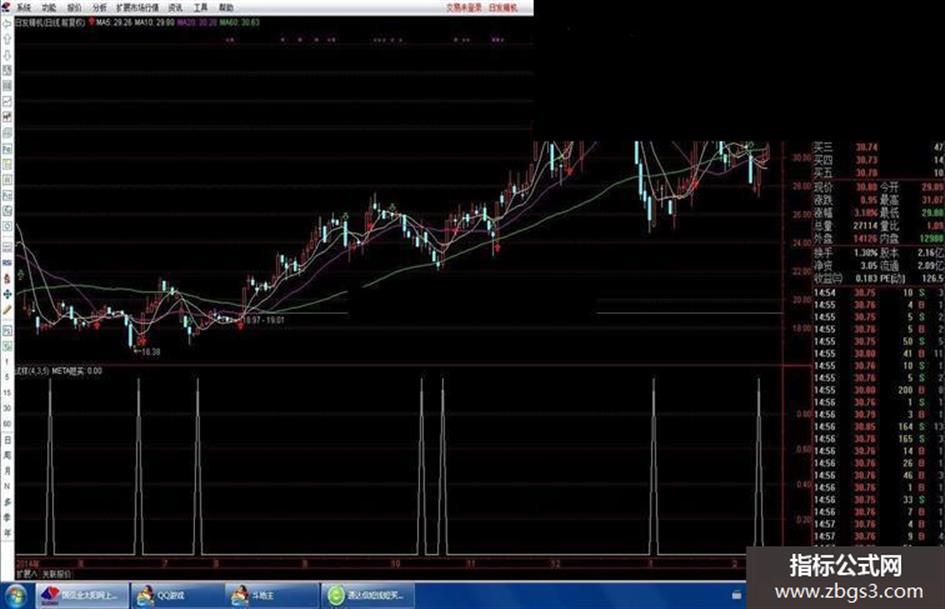Switch to daily (日) period
This screenshot has height=609, width=945.
[7, 440]
